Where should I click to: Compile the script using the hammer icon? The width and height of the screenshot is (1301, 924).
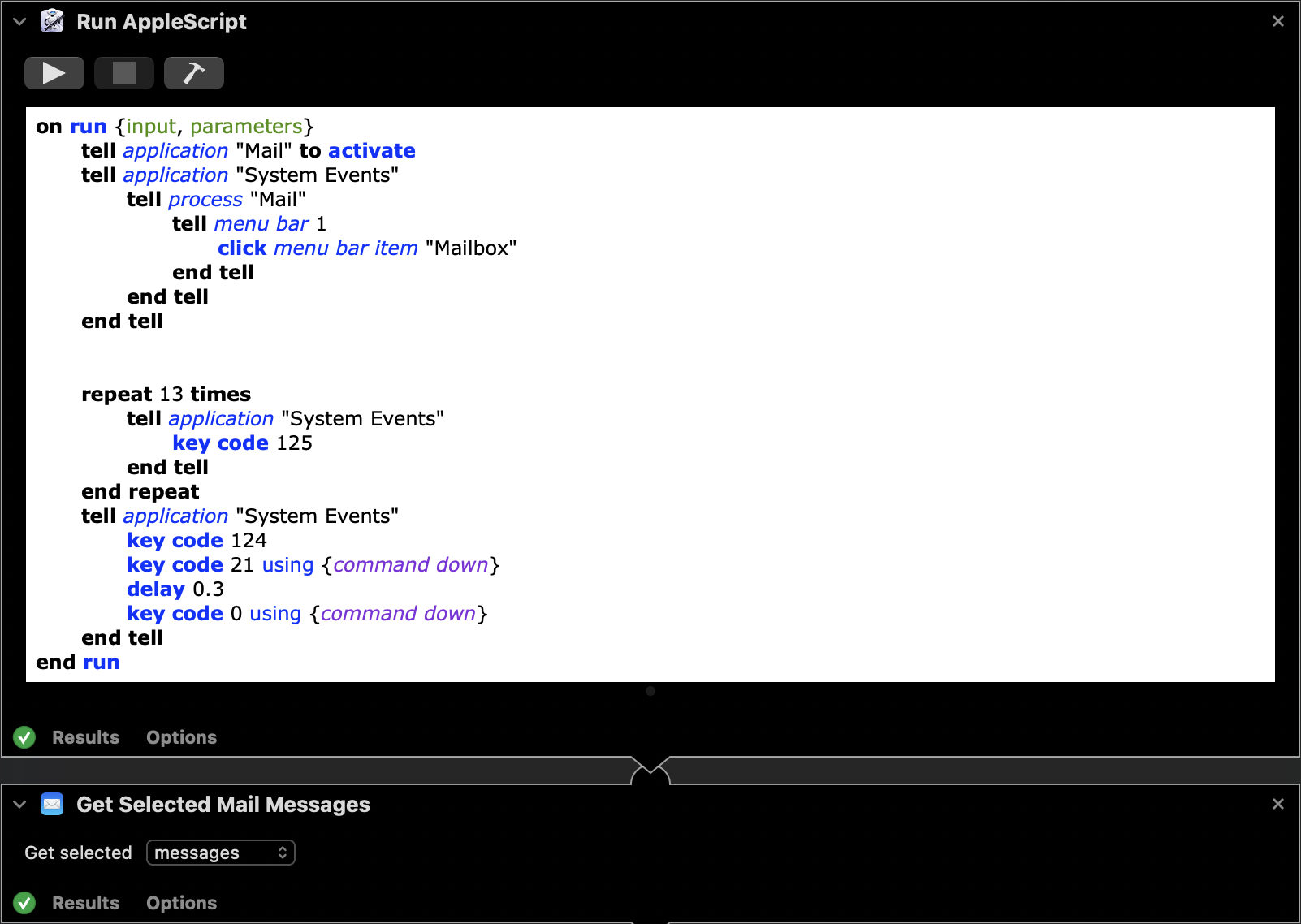click(193, 72)
